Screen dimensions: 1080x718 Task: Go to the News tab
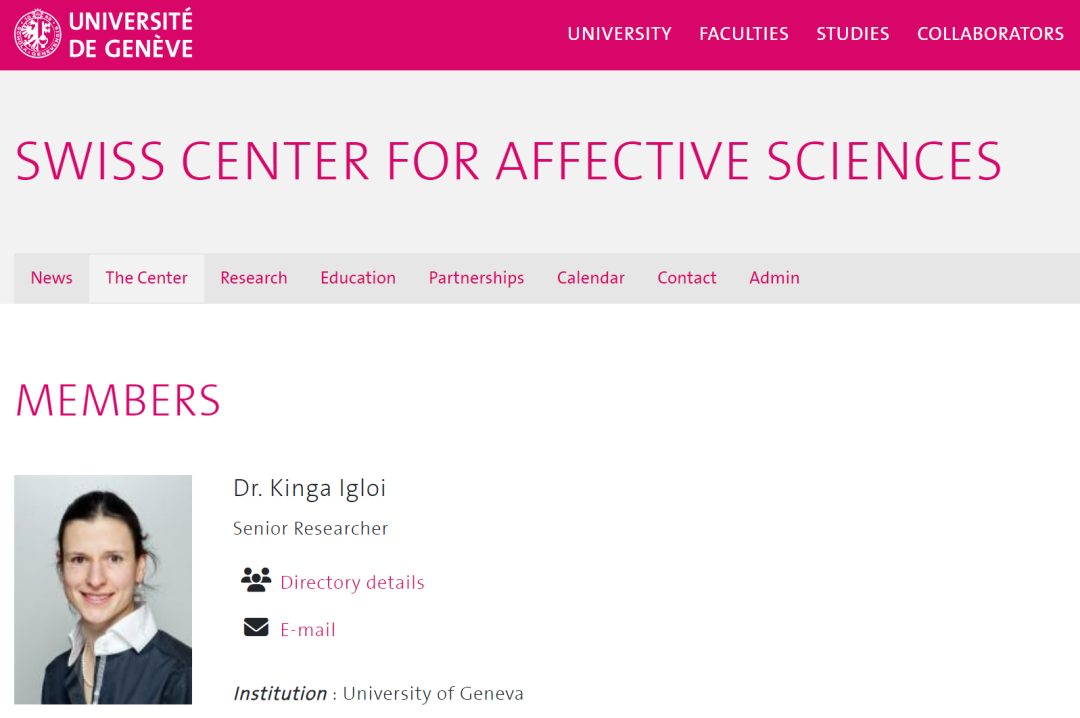[51, 278]
